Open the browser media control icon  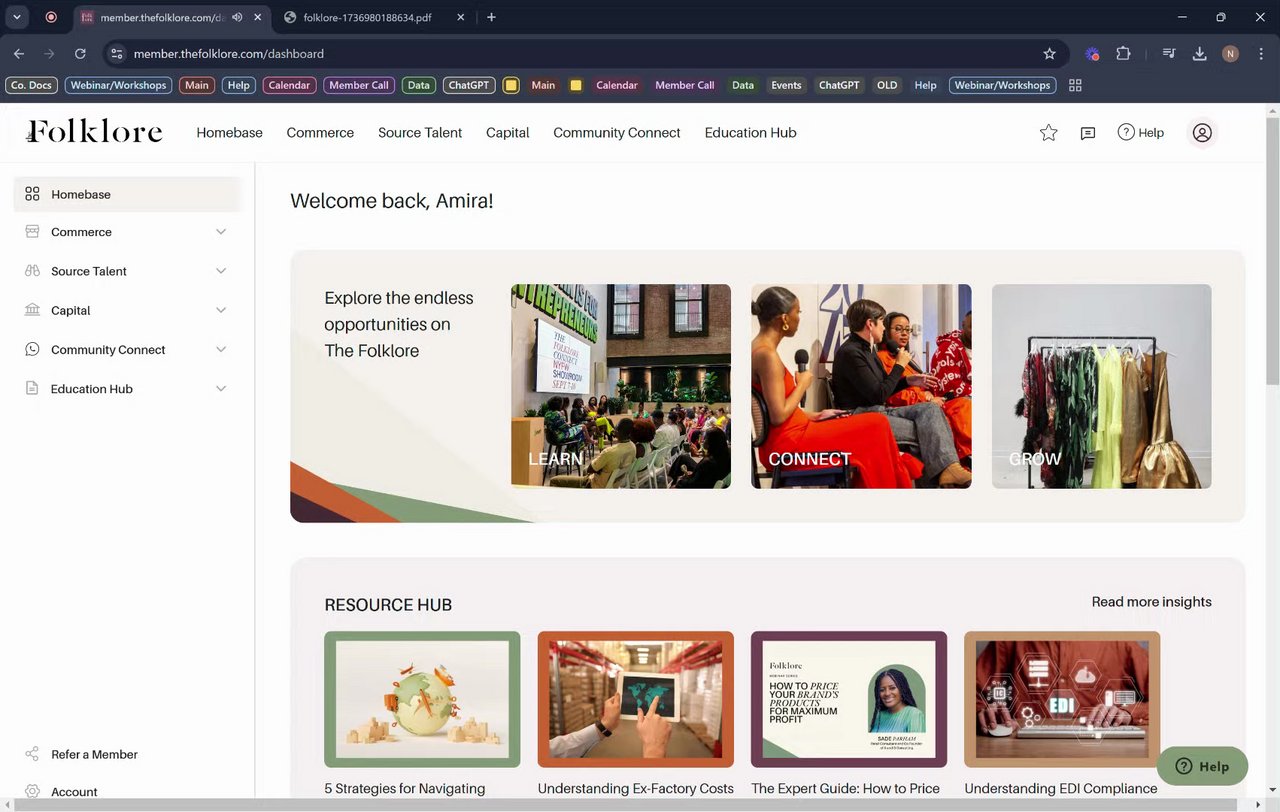[1168, 54]
